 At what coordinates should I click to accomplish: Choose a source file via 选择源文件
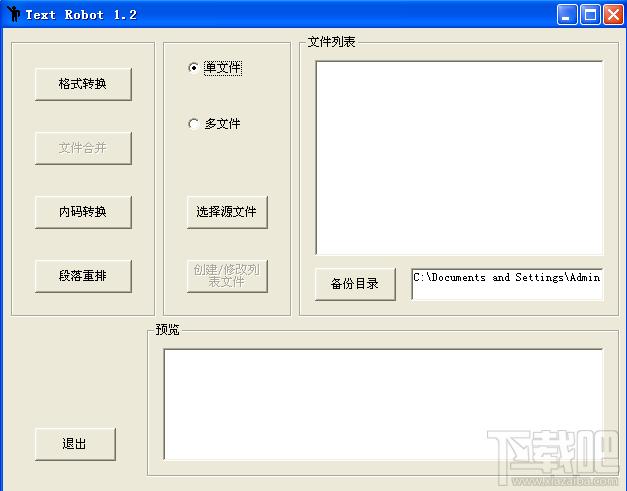227,212
